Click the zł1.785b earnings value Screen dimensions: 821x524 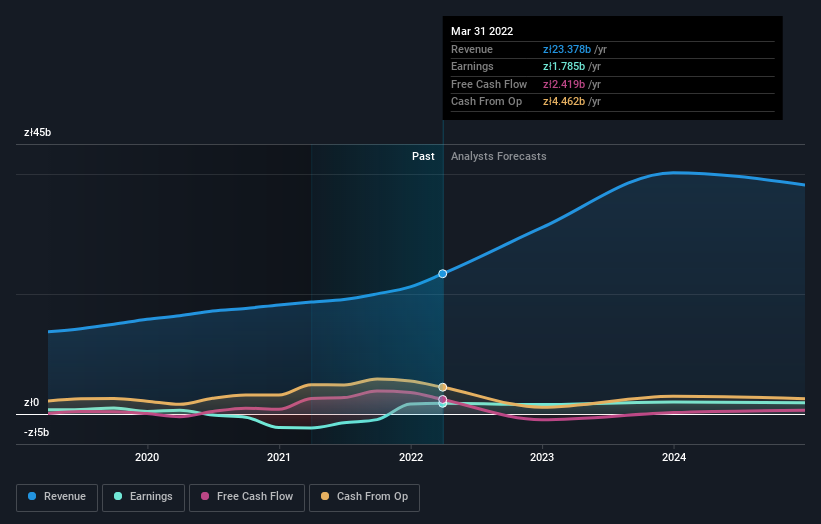click(564, 66)
